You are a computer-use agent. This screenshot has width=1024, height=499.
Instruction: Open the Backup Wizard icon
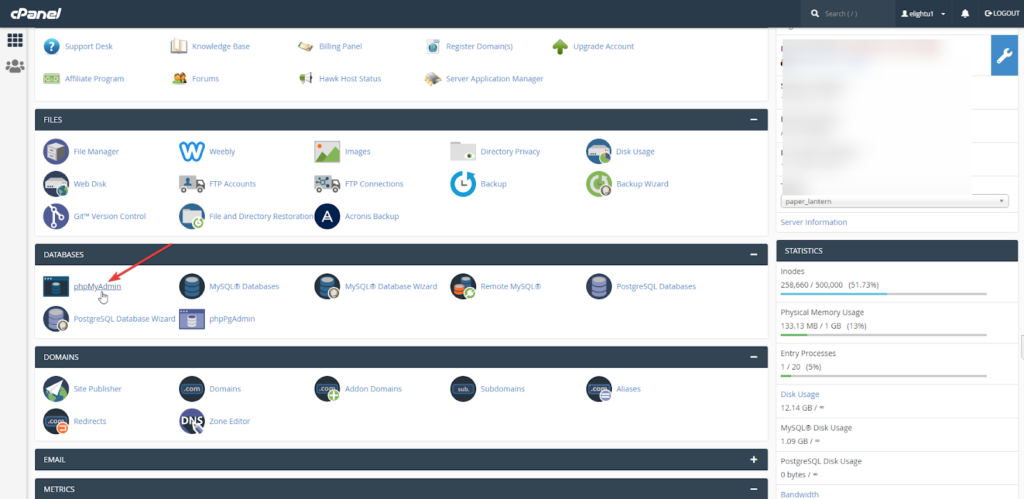(599, 184)
